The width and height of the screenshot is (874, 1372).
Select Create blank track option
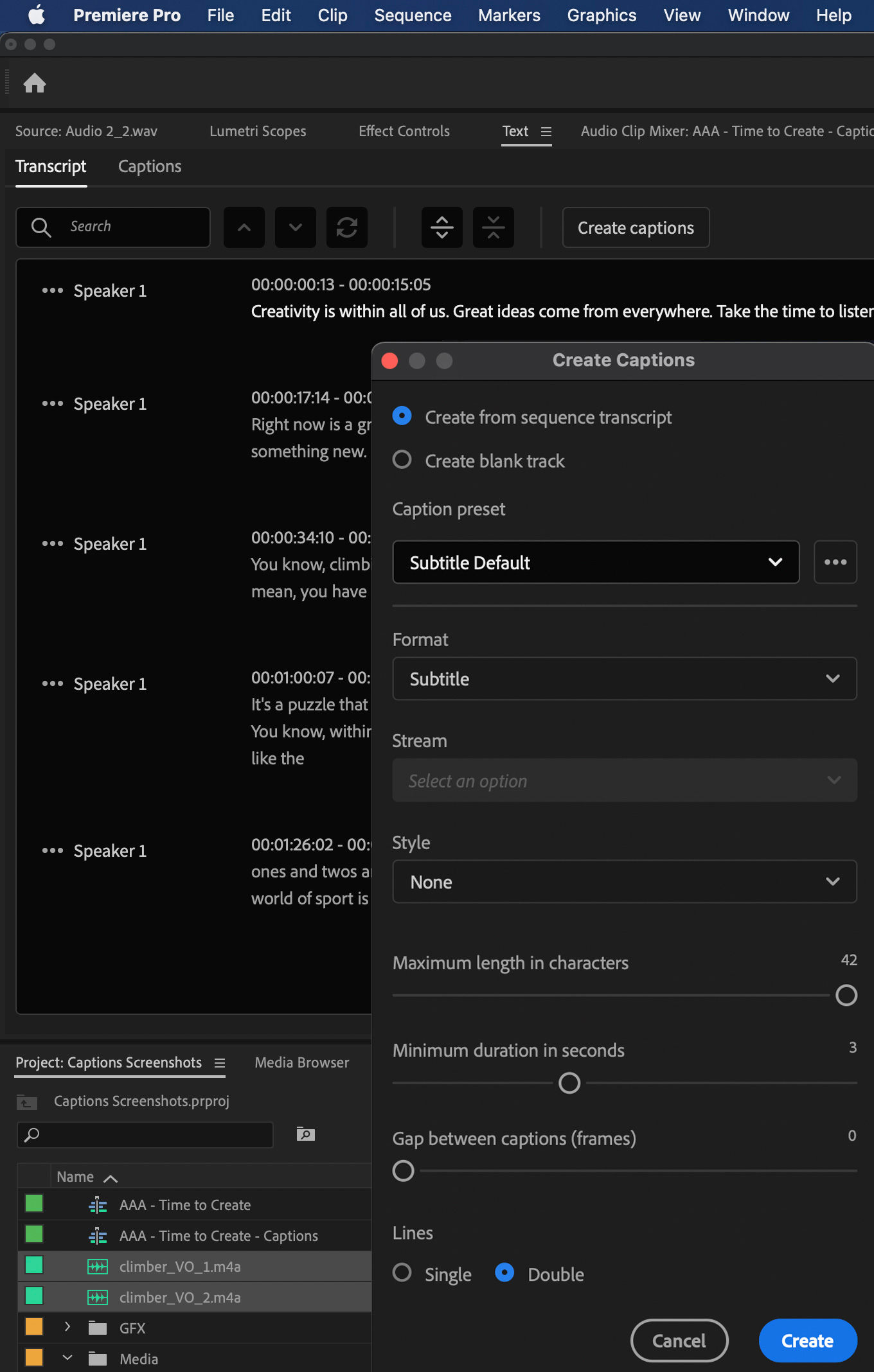pyautogui.click(x=402, y=460)
